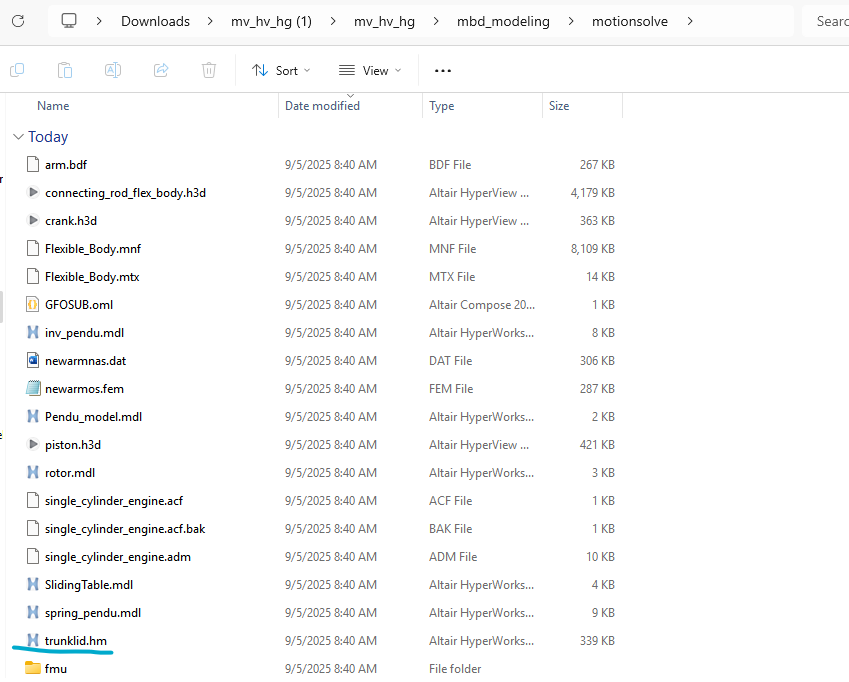Open the Sort dropdown

click(x=281, y=70)
